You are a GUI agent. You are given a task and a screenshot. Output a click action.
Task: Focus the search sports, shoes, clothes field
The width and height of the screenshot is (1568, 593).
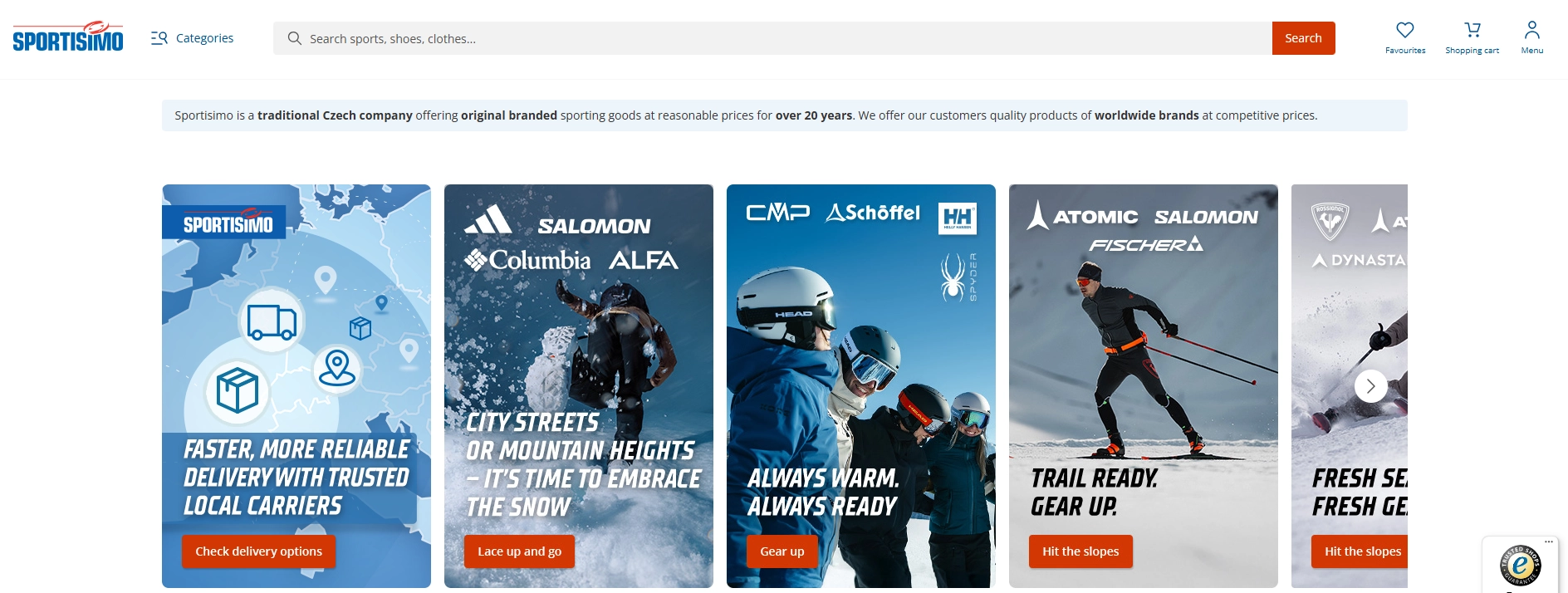point(789,38)
